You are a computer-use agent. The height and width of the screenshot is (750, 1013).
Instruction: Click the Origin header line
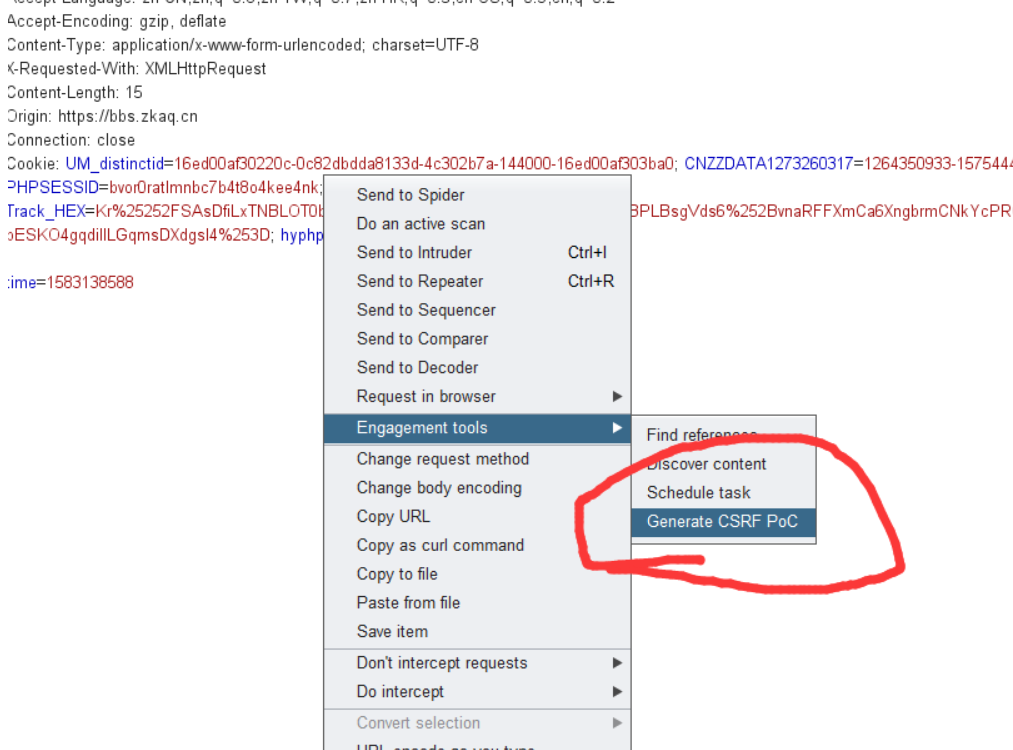tap(103, 116)
